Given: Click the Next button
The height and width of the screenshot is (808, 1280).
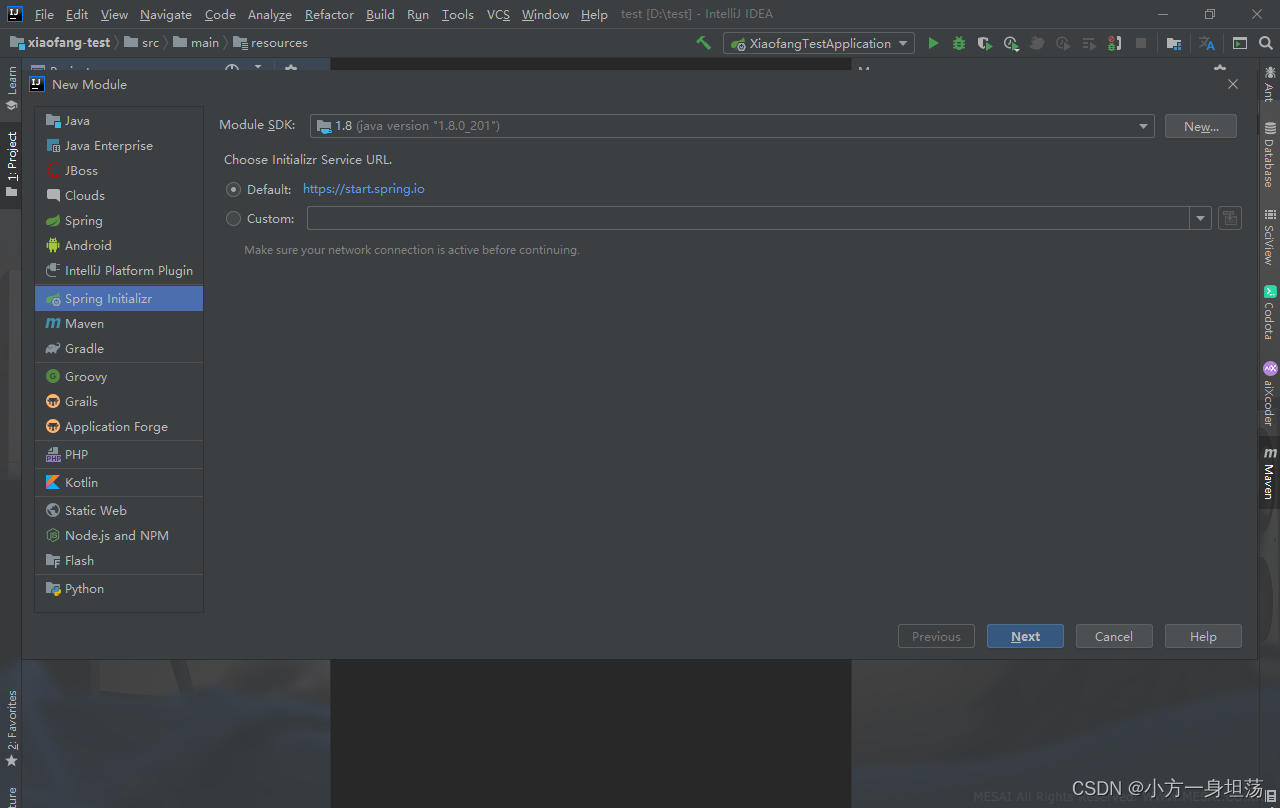Looking at the screenshot, I should point(1025,636).
